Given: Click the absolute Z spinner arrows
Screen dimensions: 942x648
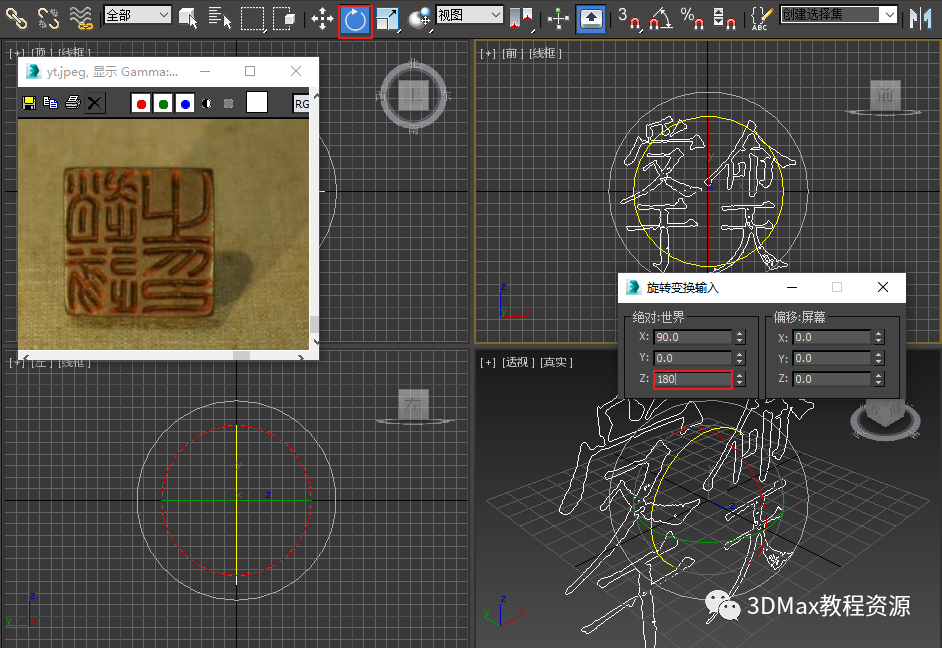Looking at the screenshot, I should pos(740,379).
